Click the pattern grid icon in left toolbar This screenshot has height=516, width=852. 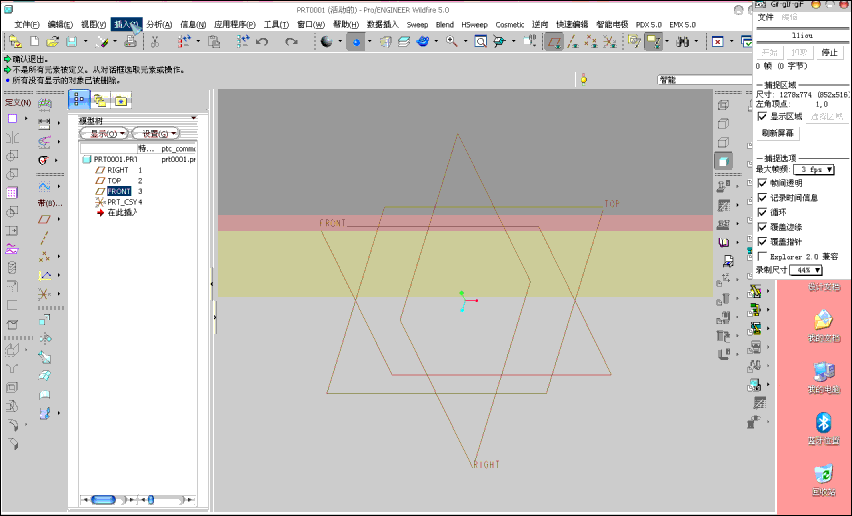click(12, 192)
